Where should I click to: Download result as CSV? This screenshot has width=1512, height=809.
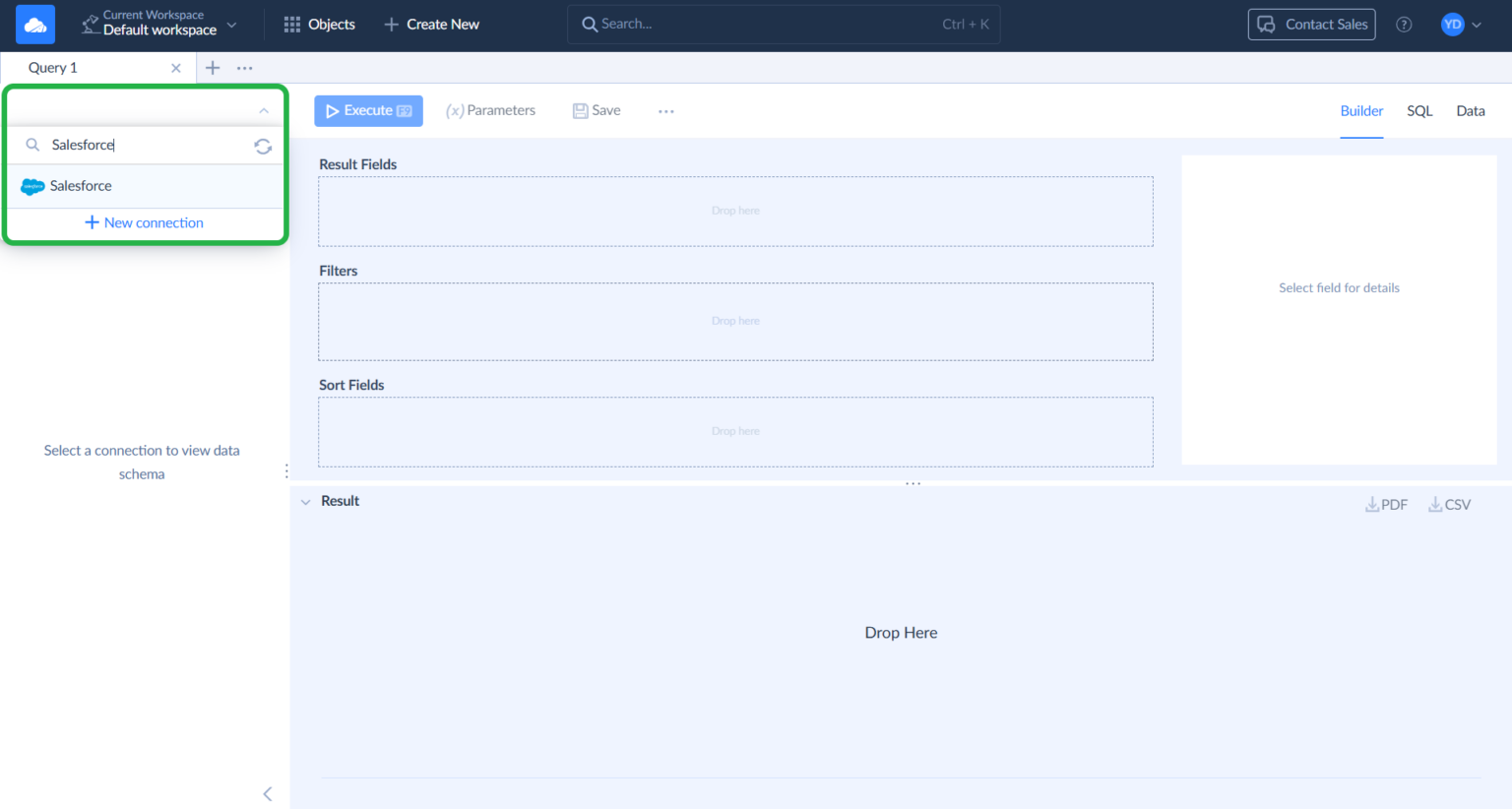[1449, 505]
